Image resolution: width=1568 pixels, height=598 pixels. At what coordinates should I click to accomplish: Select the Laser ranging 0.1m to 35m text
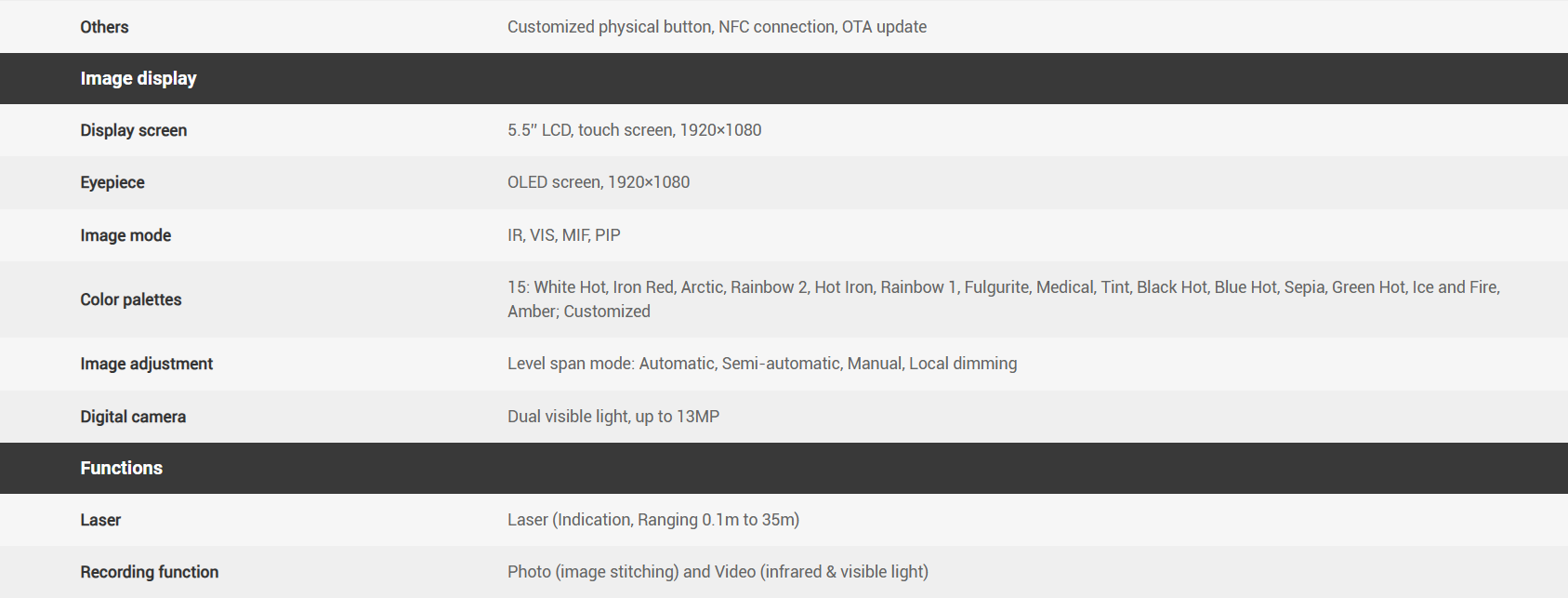coord(653,520)
